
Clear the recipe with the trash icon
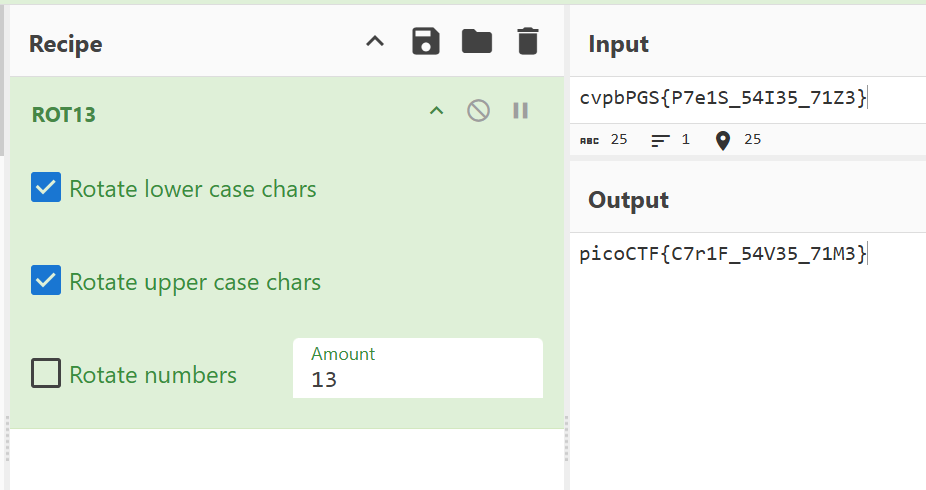click(527, 42)
